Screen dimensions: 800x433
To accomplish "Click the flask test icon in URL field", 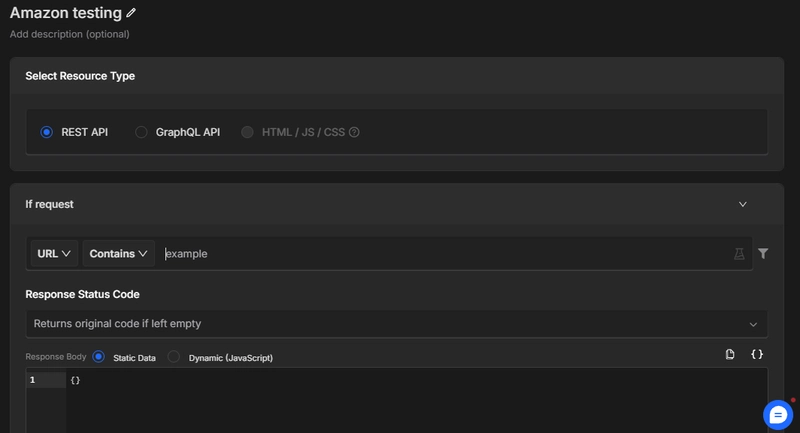I will click(739, 253).
